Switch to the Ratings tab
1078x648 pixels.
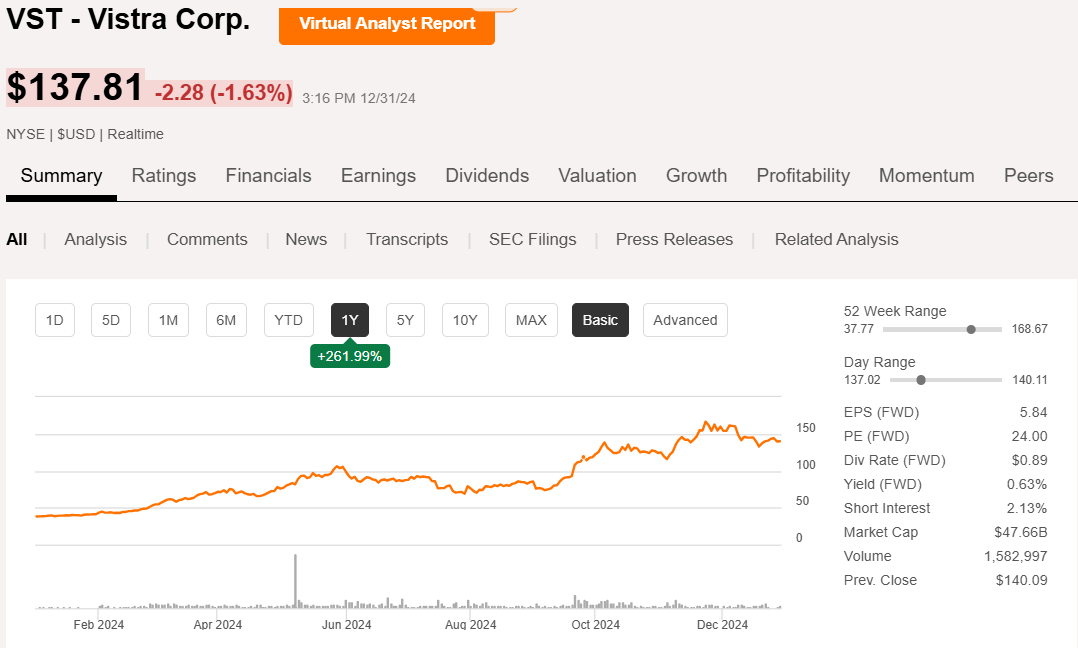[164, 176]
